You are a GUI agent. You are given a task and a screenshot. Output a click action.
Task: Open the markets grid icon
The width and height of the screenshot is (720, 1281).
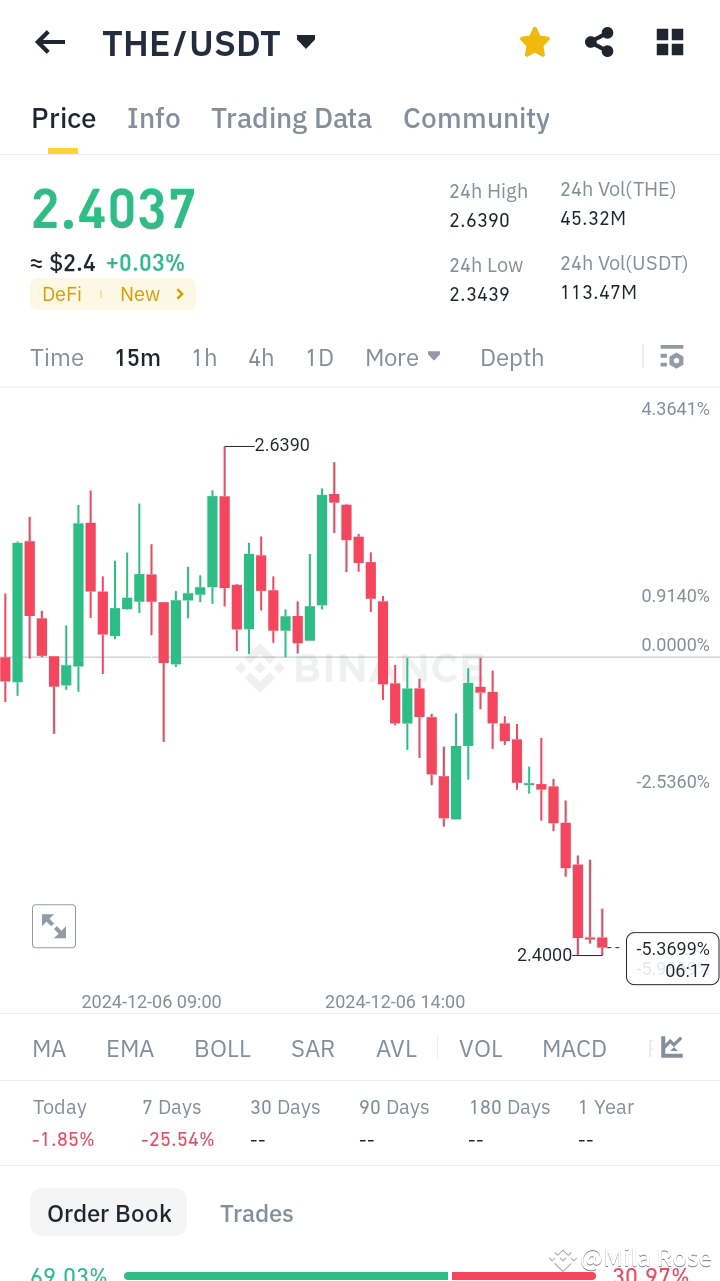(668, 42)
